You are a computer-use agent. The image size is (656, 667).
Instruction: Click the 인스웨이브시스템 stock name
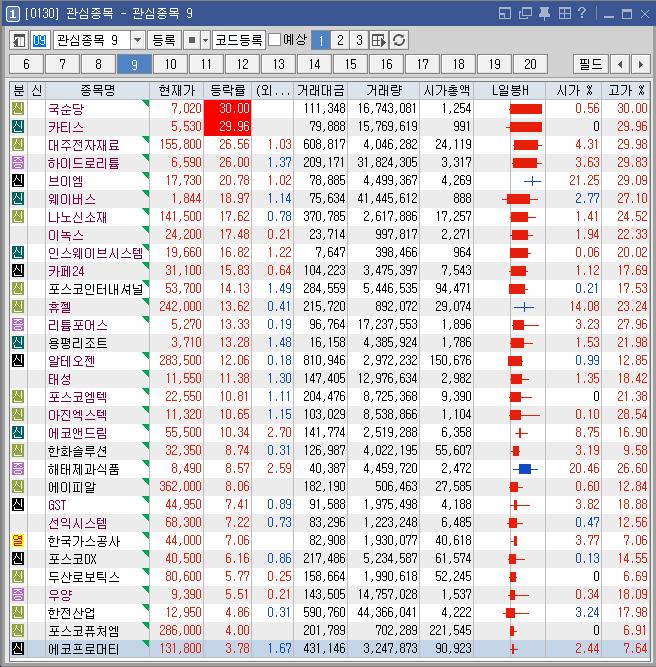96,253
